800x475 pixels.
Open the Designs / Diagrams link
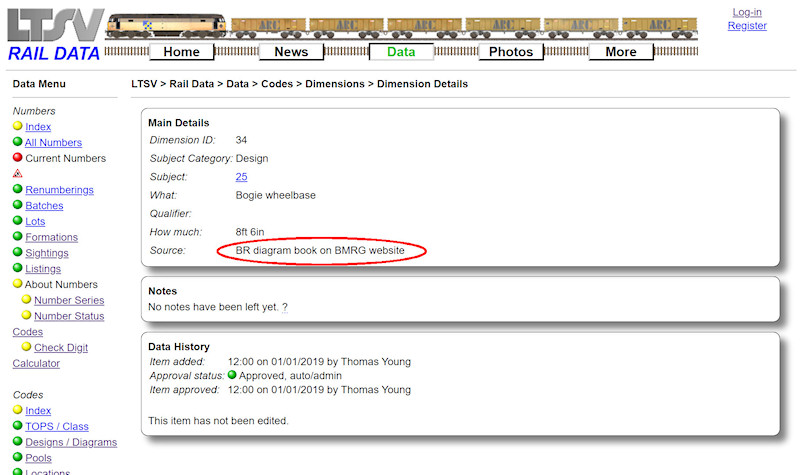tap(71, 442)
